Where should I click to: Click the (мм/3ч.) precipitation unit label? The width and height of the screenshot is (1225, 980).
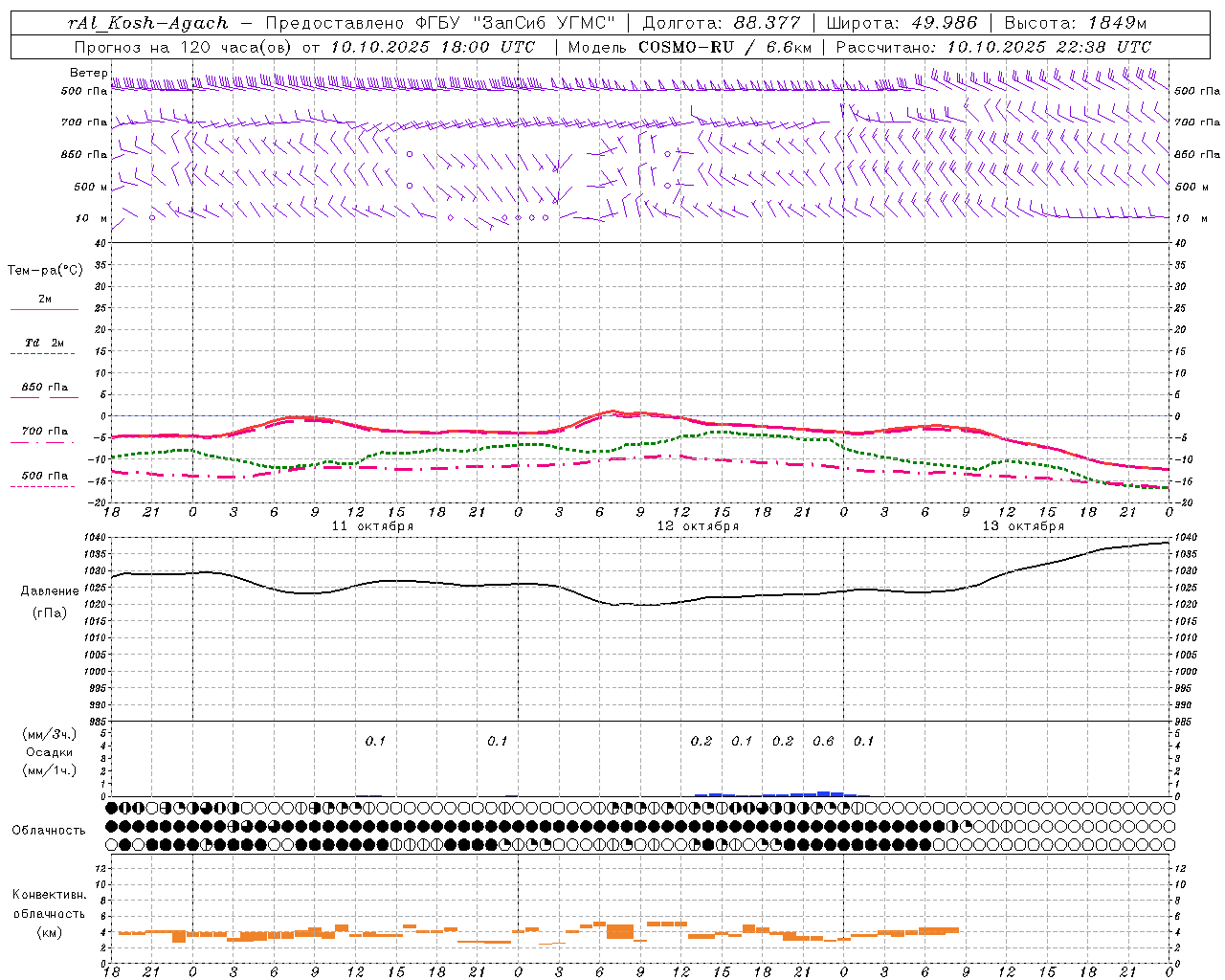point(50,734)
